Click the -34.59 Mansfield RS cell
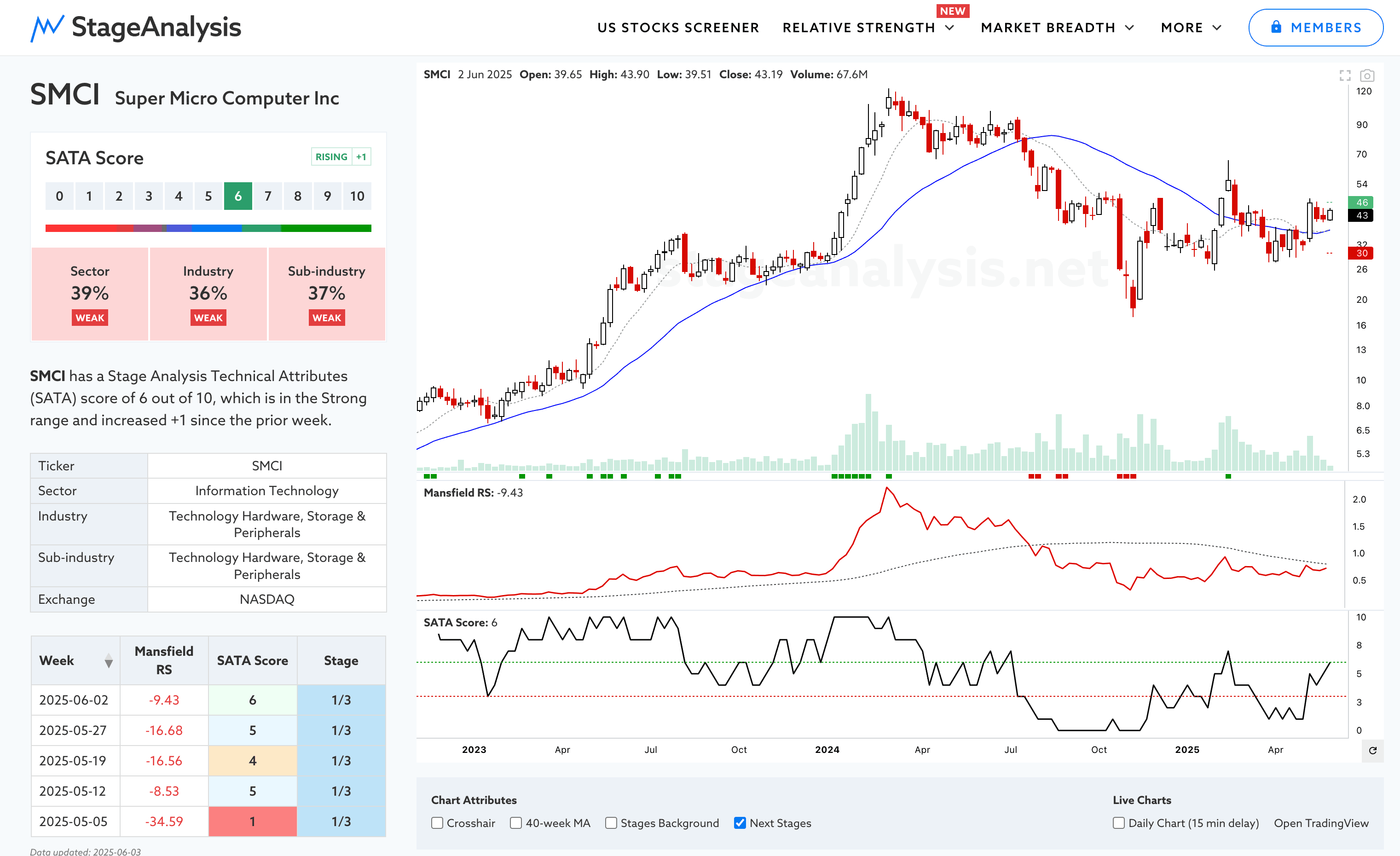 [164, 821]
